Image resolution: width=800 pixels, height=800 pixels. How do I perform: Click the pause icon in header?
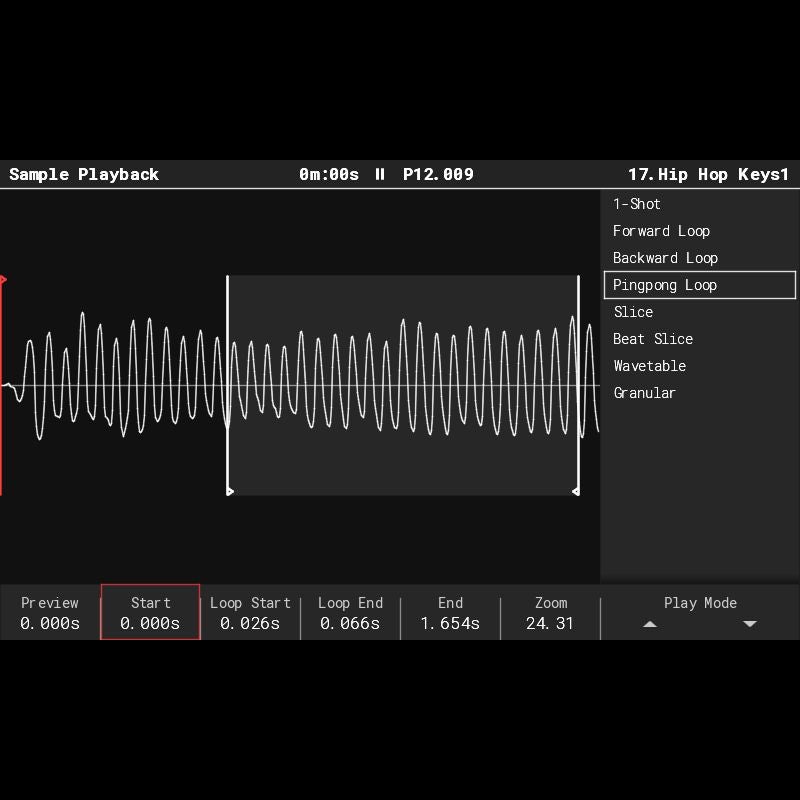[x=380, y=174]
